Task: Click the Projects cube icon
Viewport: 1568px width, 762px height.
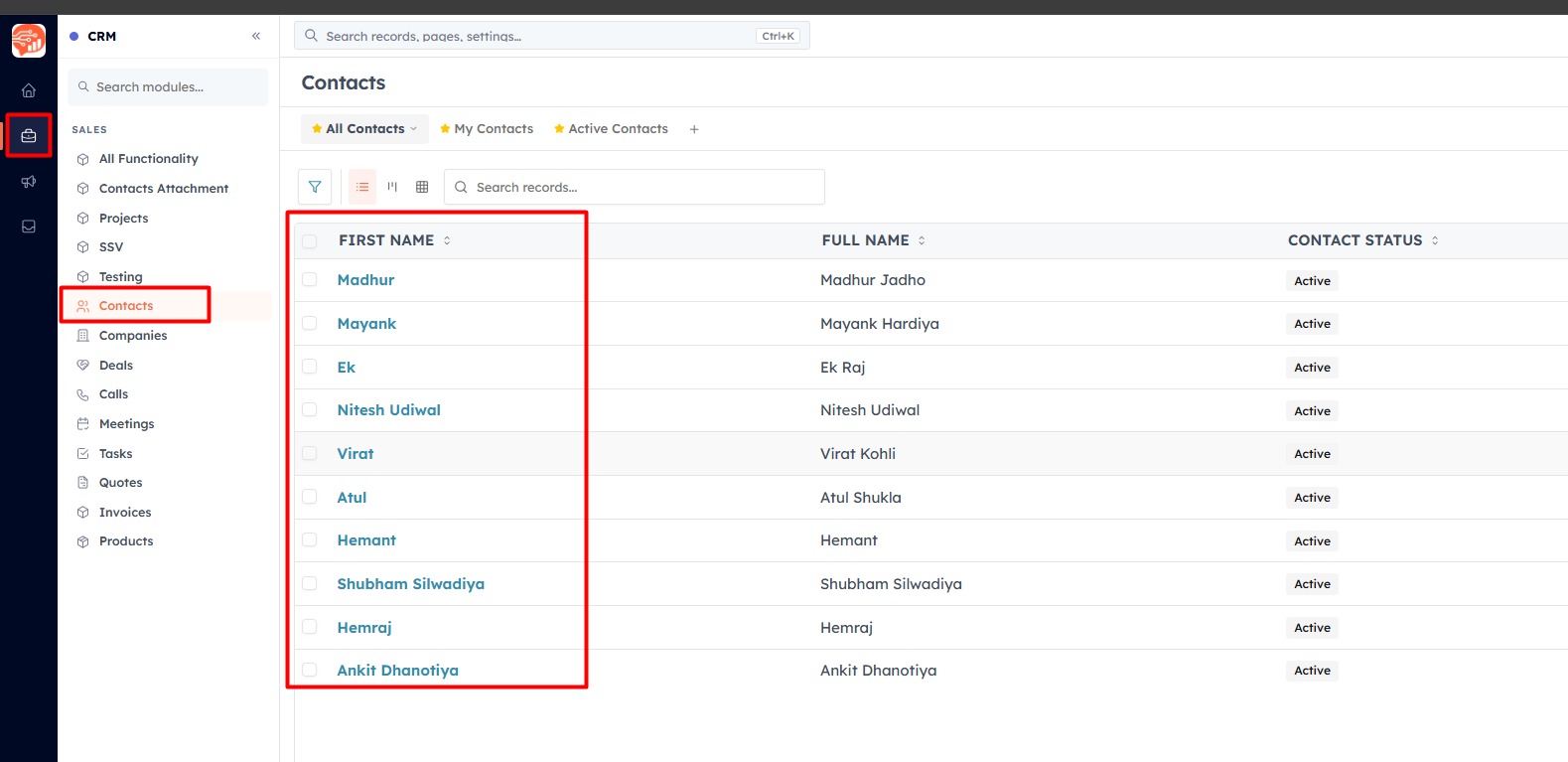Action: tap(83, 219)
